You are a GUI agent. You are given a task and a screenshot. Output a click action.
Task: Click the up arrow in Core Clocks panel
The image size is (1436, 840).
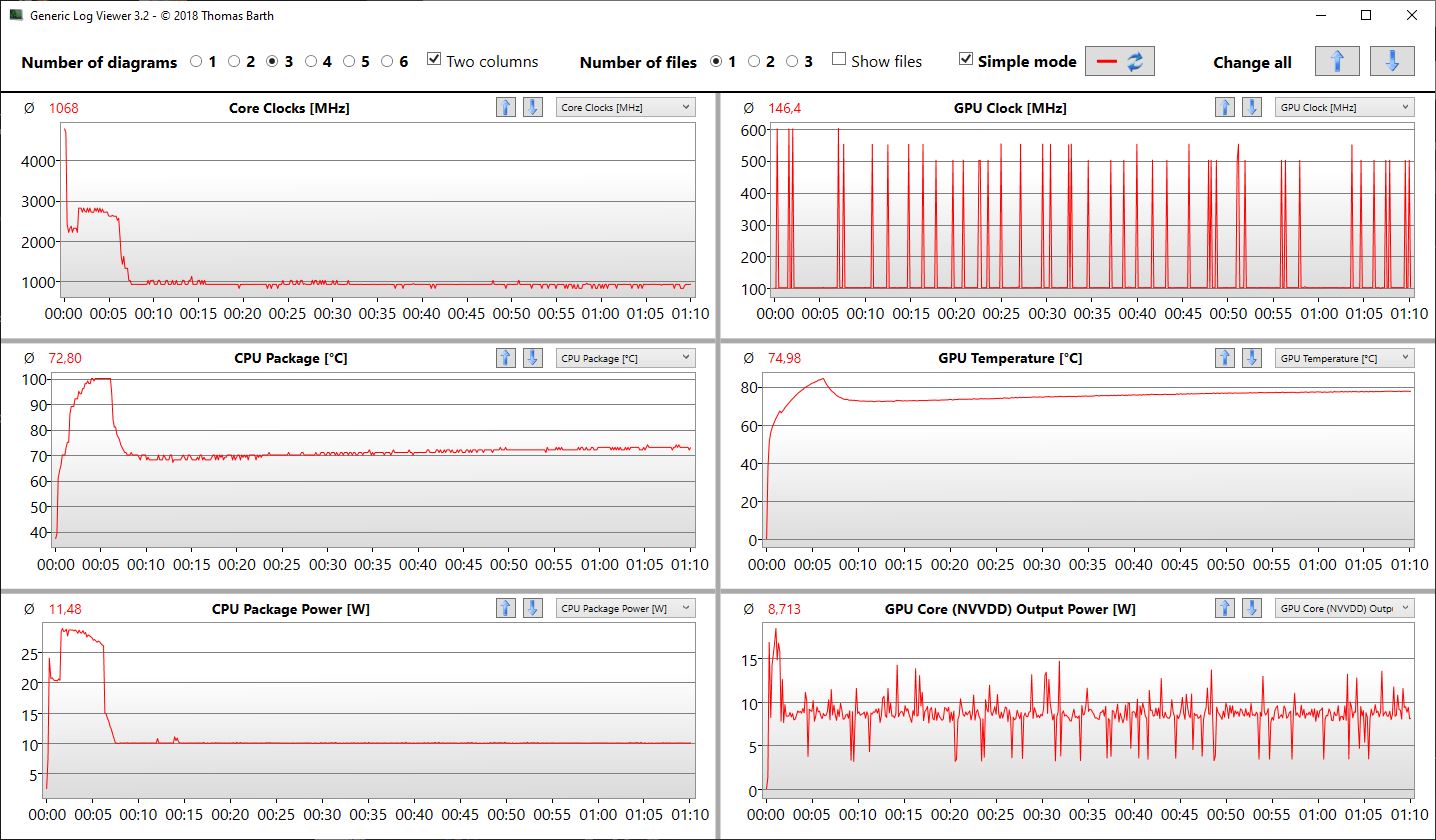pos(506,107)
